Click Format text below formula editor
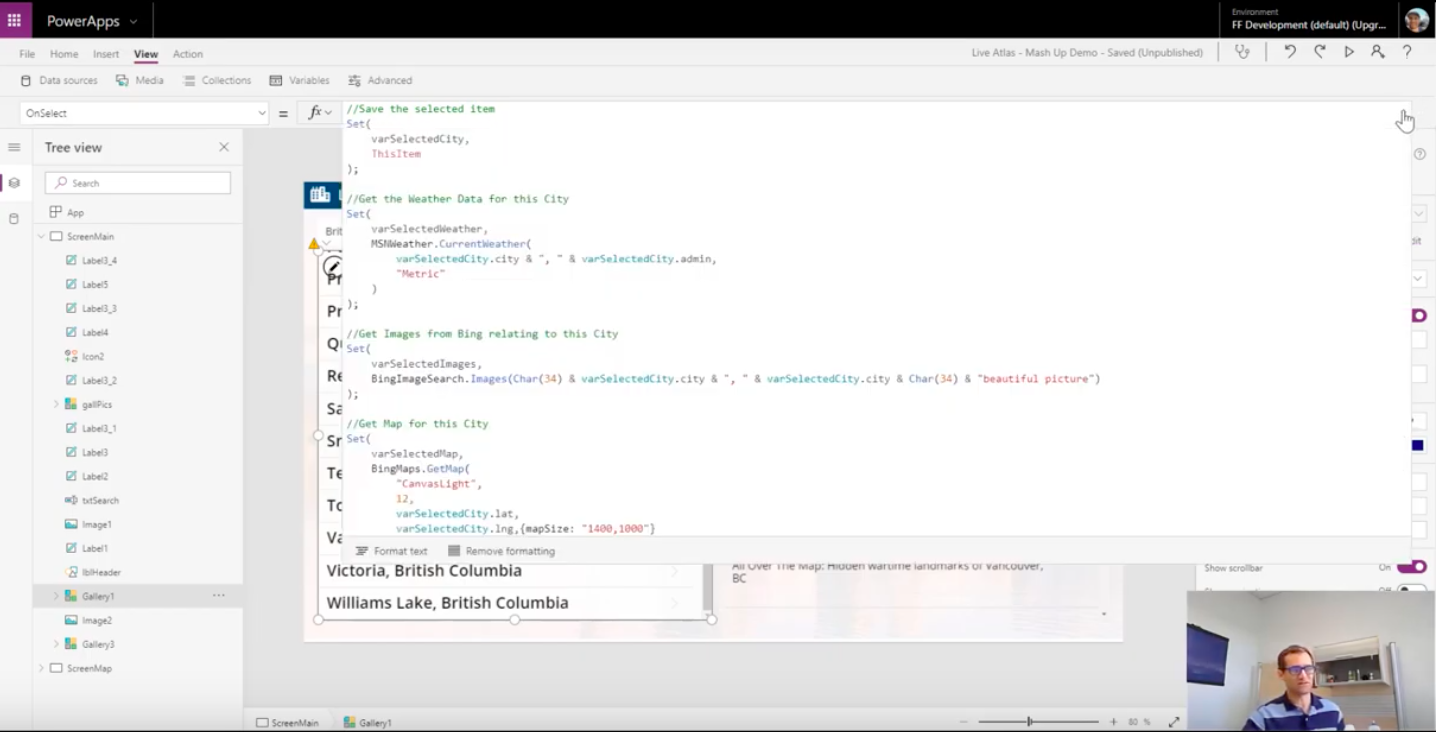 tap(391, 551)
